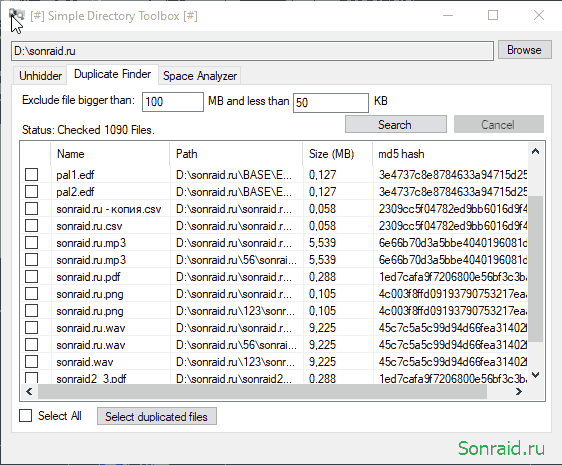Start the duplicate Search
The height and width of the screenshot is (465, 562).
[x=396, y=124]
